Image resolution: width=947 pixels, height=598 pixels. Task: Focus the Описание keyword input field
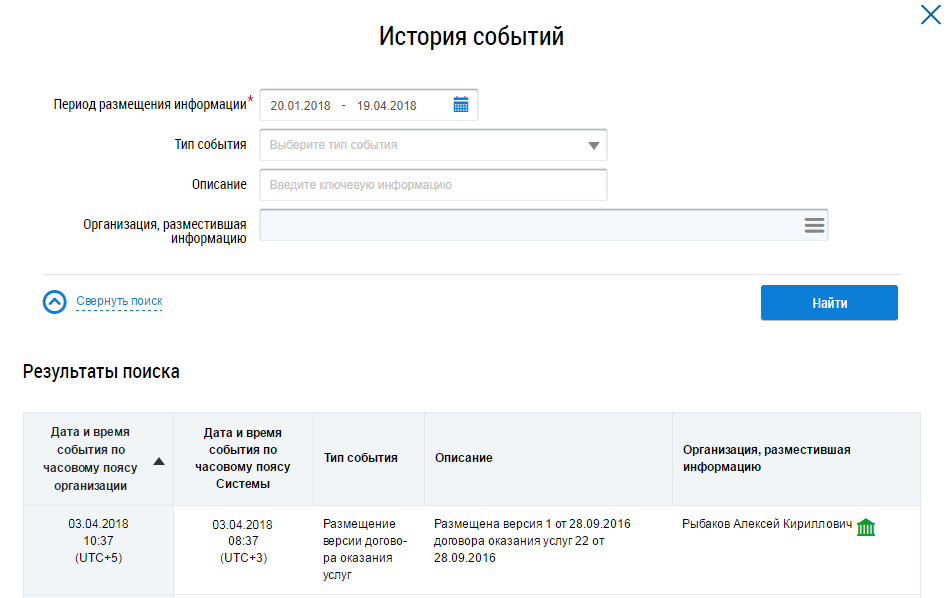tap(433, 185)
